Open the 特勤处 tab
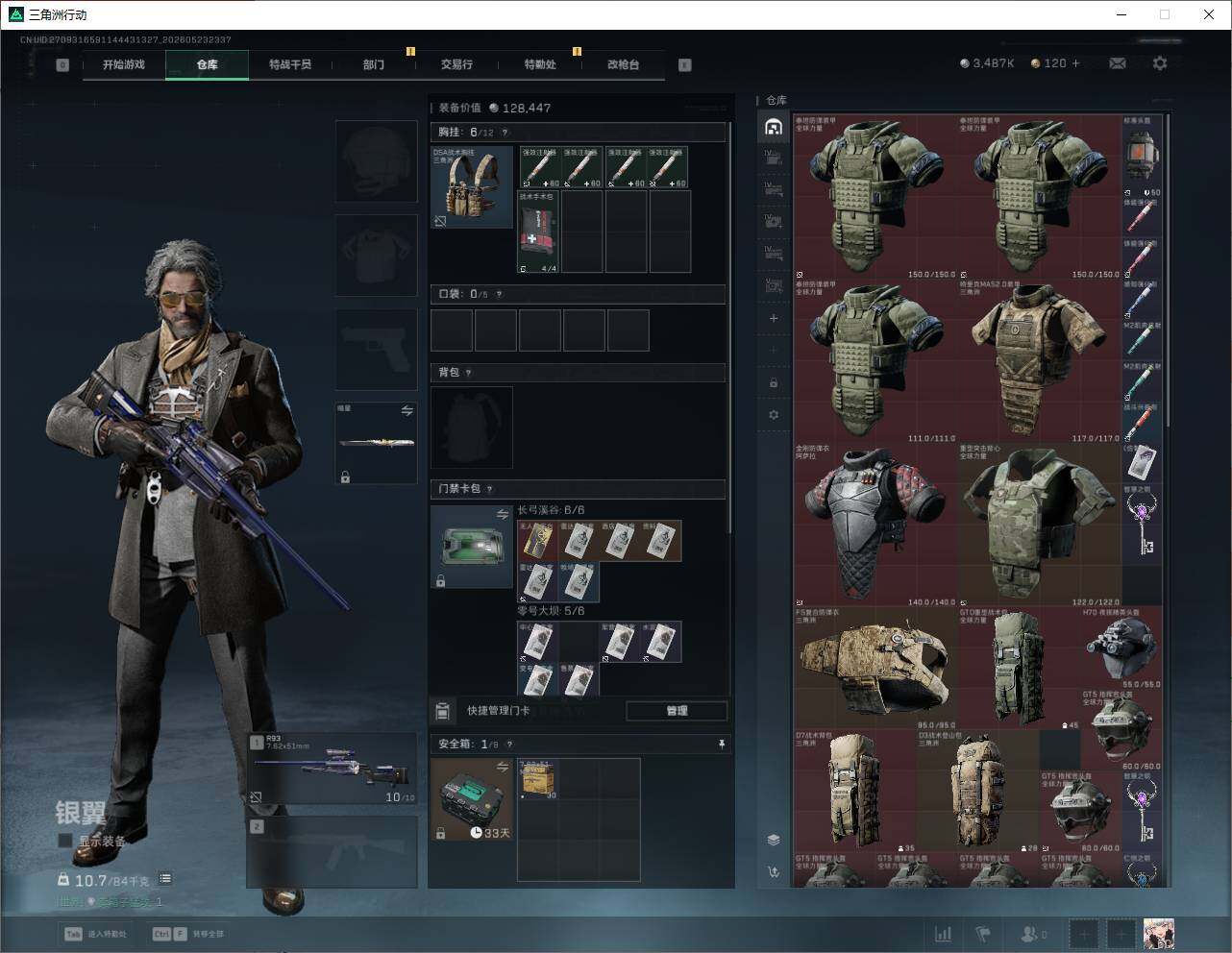The height and width of the screenshot is (953, 1232). (540, 64)
